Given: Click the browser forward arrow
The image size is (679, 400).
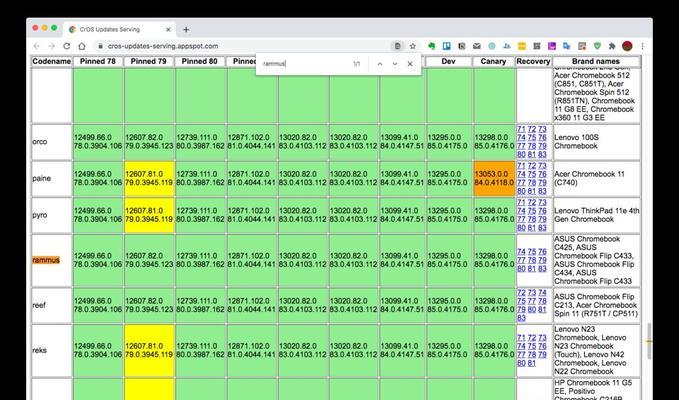Looking at the screenshot, I should [52, 46].
